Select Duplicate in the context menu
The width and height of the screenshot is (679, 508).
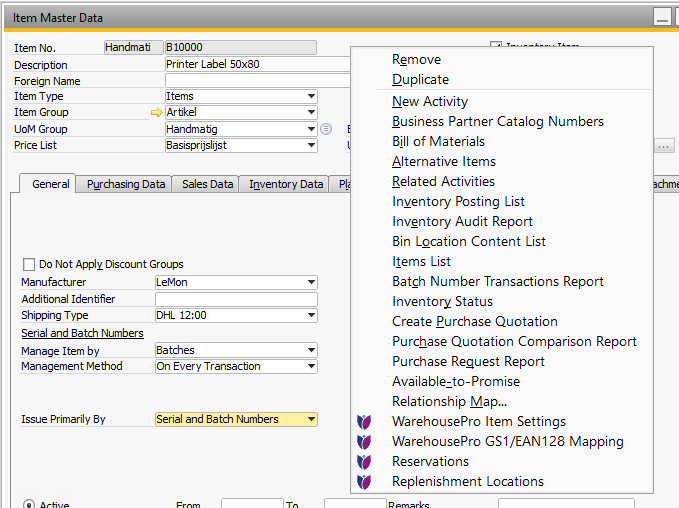pos(420,80)
